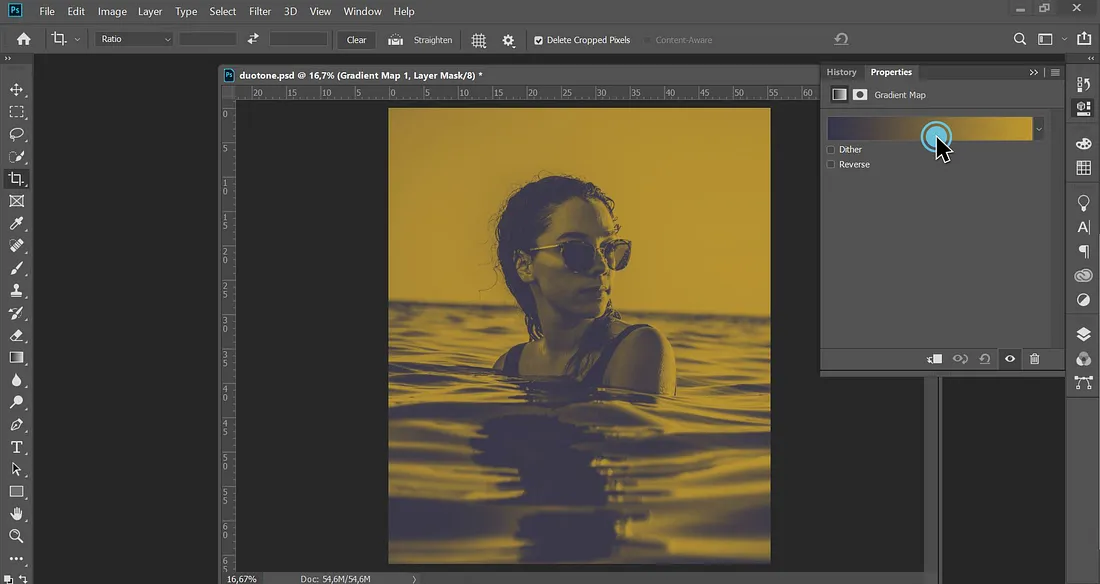Open the status bar info arrow
This screenshot has height=584, width=1100.
(x=414, y=579)
